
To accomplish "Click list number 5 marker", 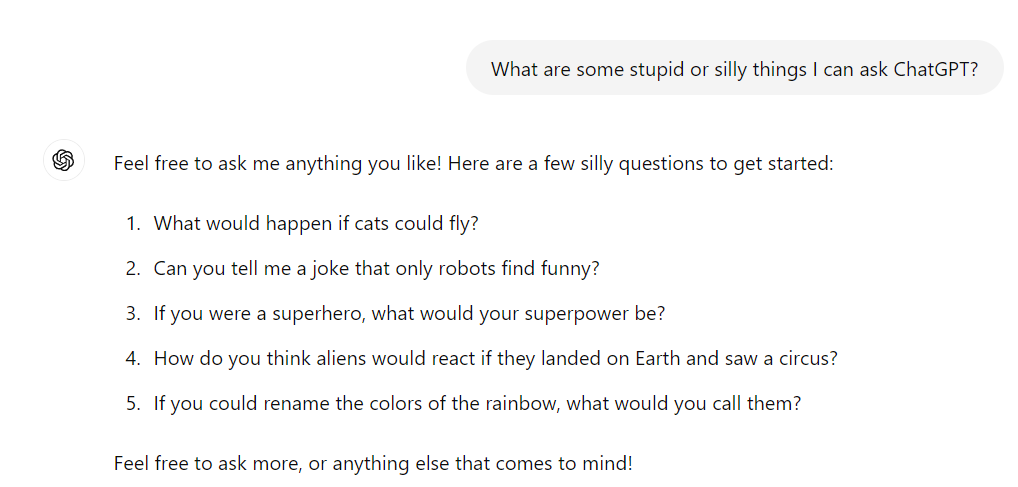I will pyautogui.click(x=133, y=403).
